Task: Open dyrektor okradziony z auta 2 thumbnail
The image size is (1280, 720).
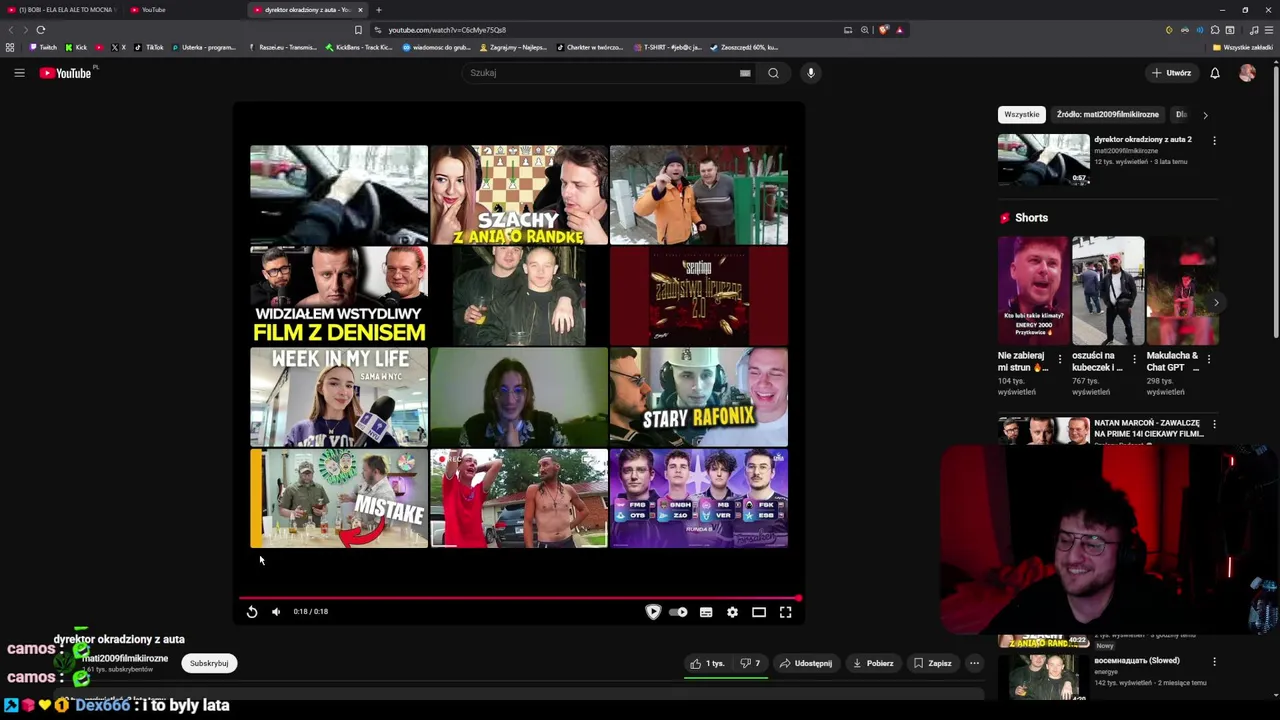Action: point(1043,160)
